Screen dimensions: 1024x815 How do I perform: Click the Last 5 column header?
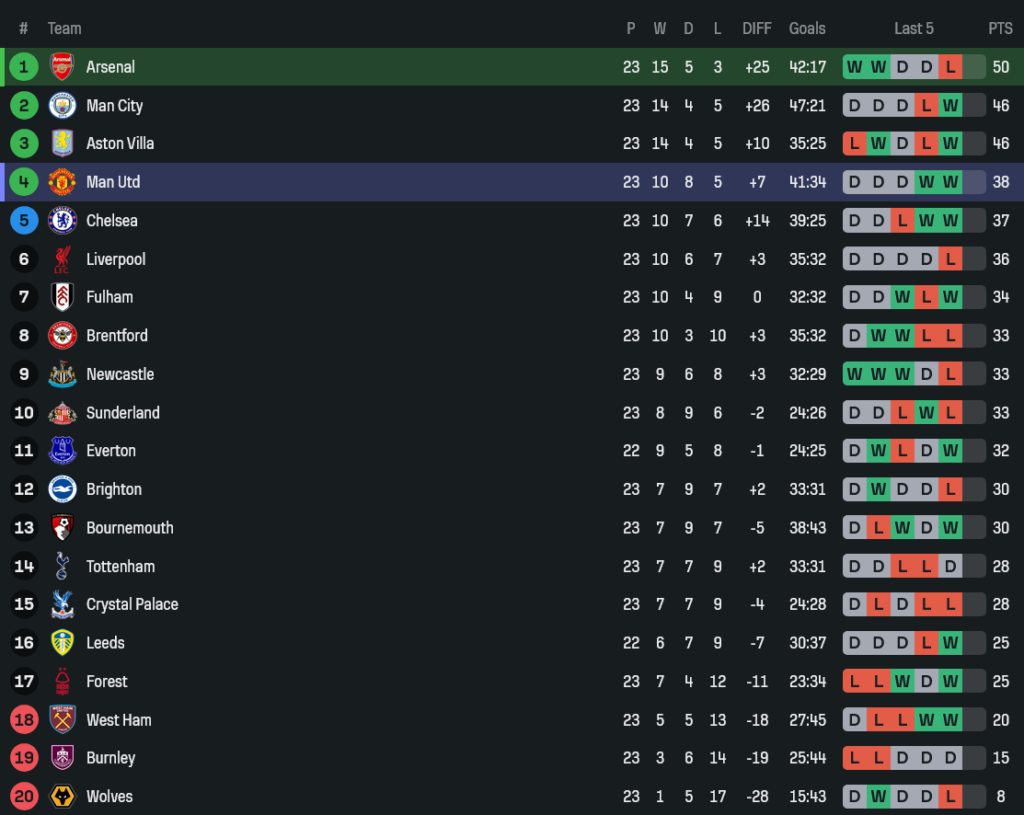point(914,28)
